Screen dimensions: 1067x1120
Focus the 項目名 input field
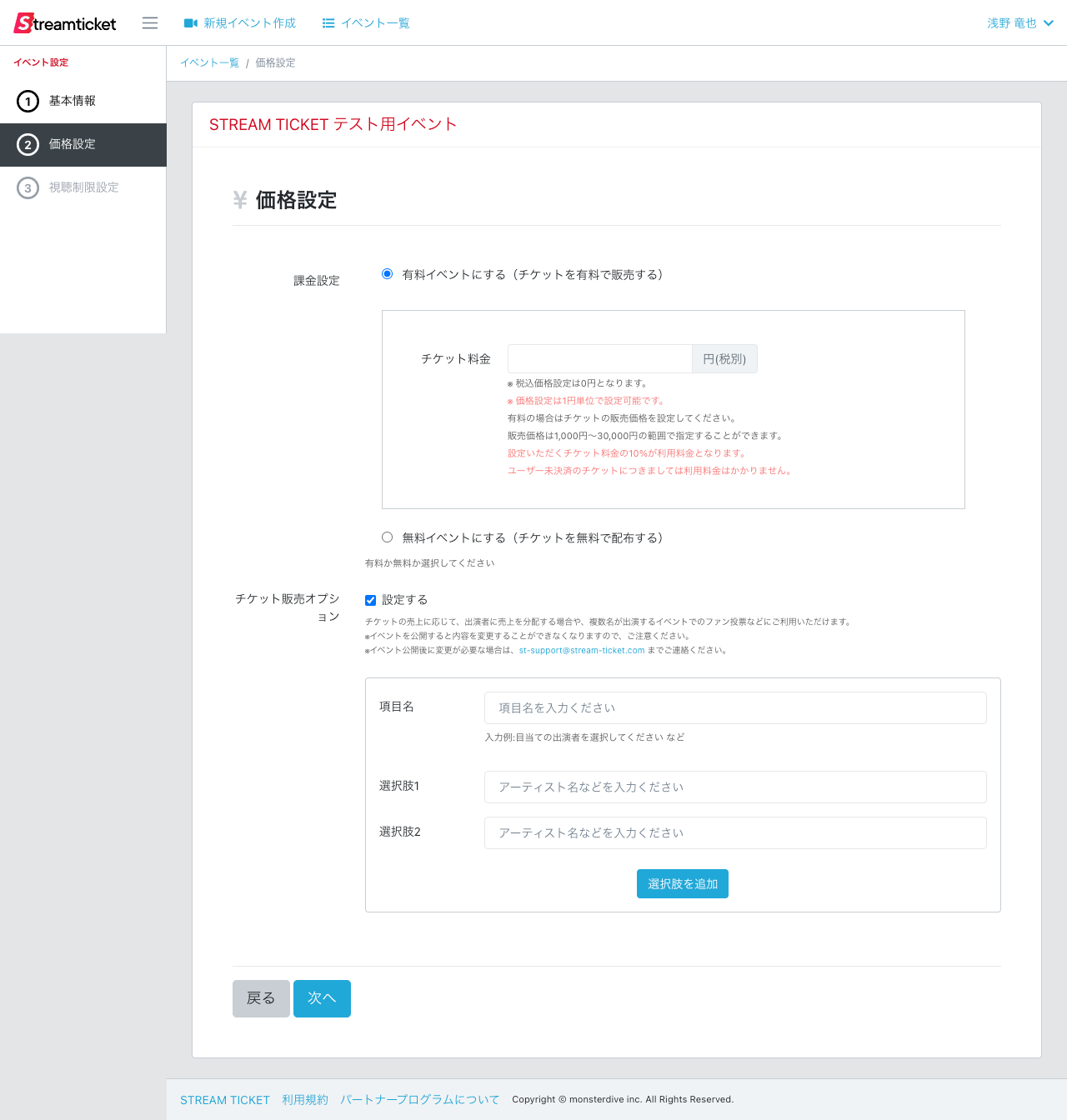click(735, 707)
